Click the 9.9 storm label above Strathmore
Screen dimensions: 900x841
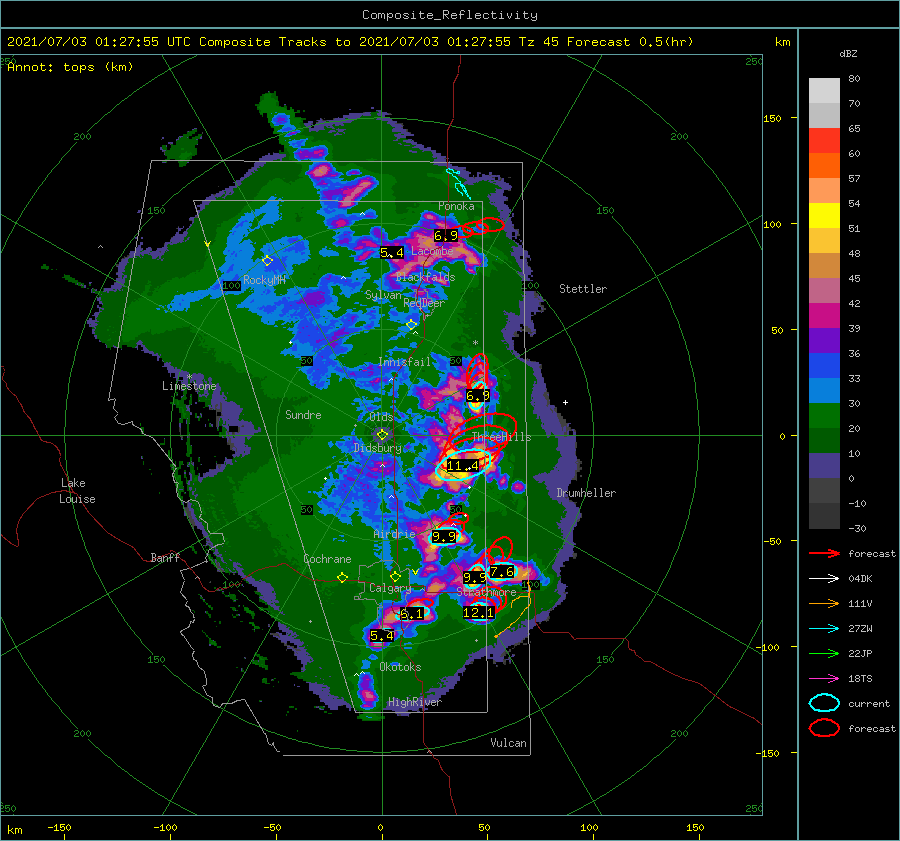tap(475, 577)
